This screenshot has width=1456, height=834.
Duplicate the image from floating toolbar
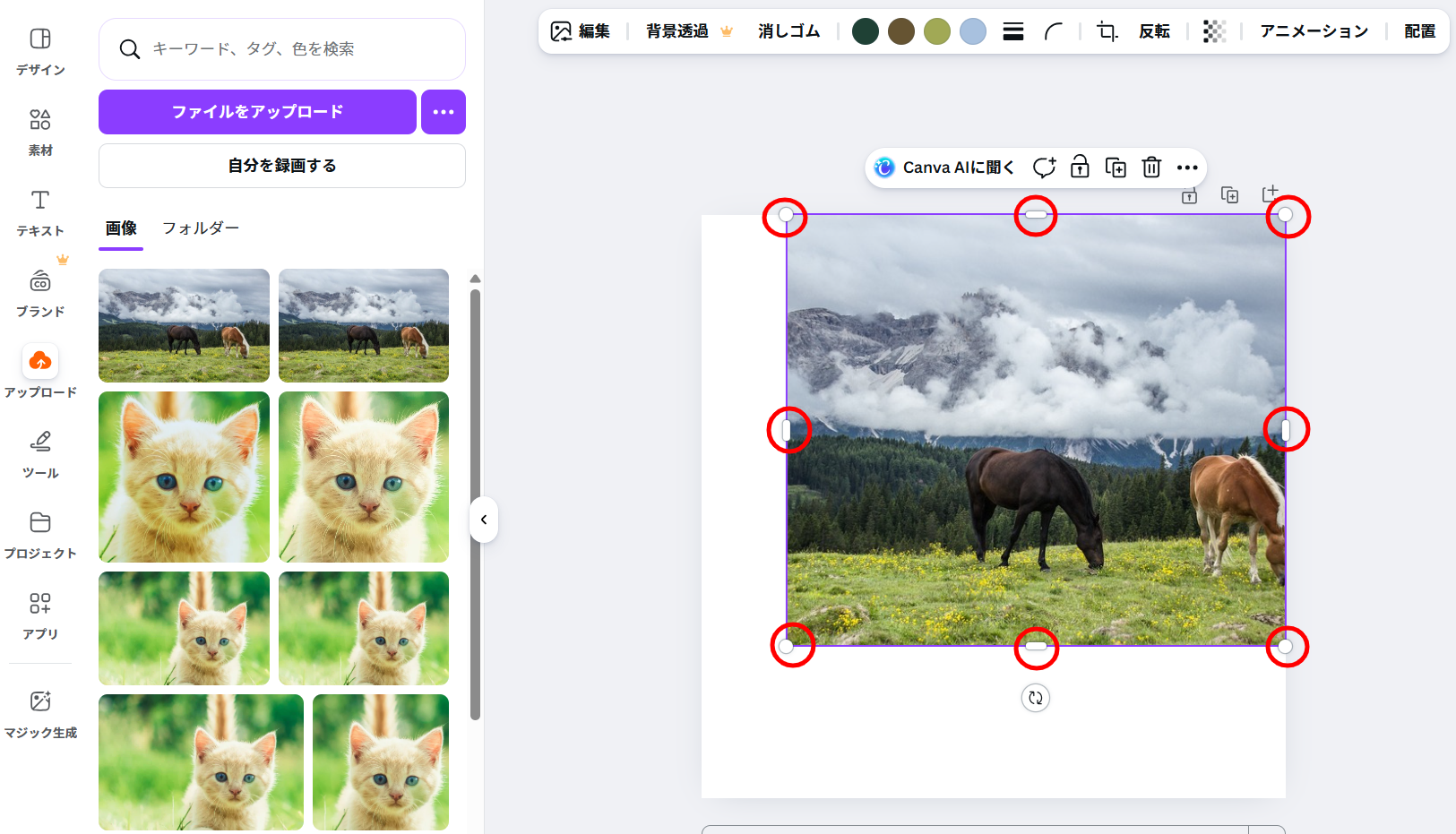tap(1116, 168)
